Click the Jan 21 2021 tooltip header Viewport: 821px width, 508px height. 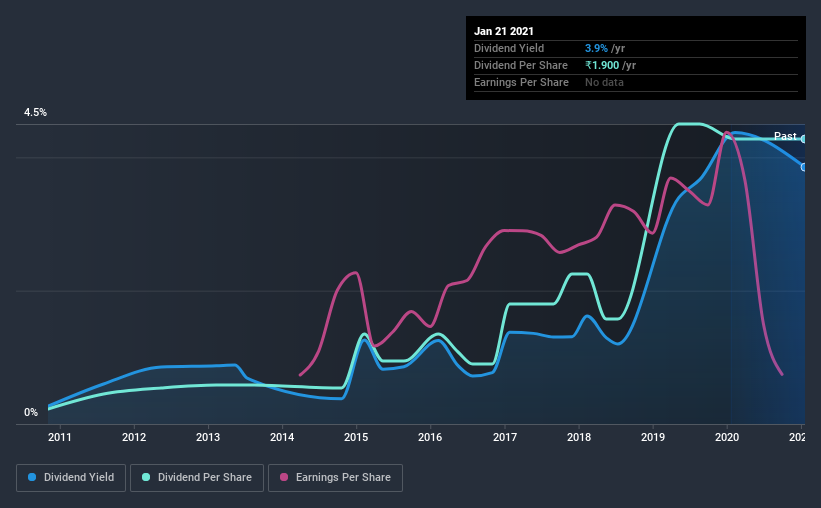coord(504,31)
